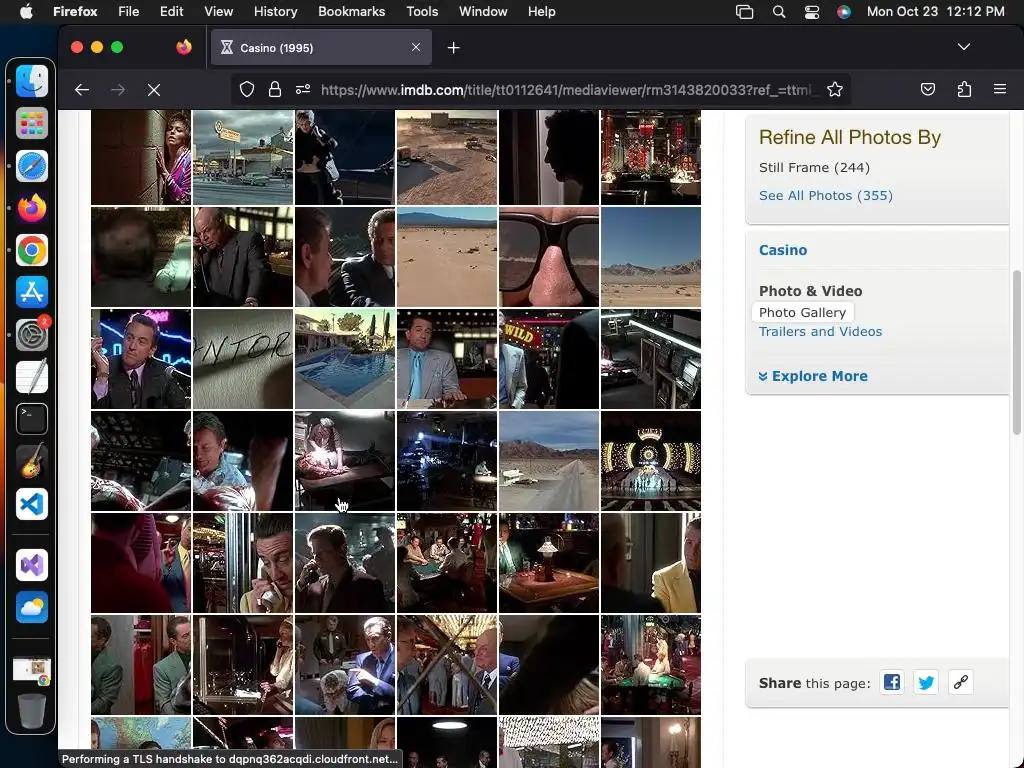Open the Apple menu
The width and height of the screenshot is (1024, 768).
(x=26, y=12)
